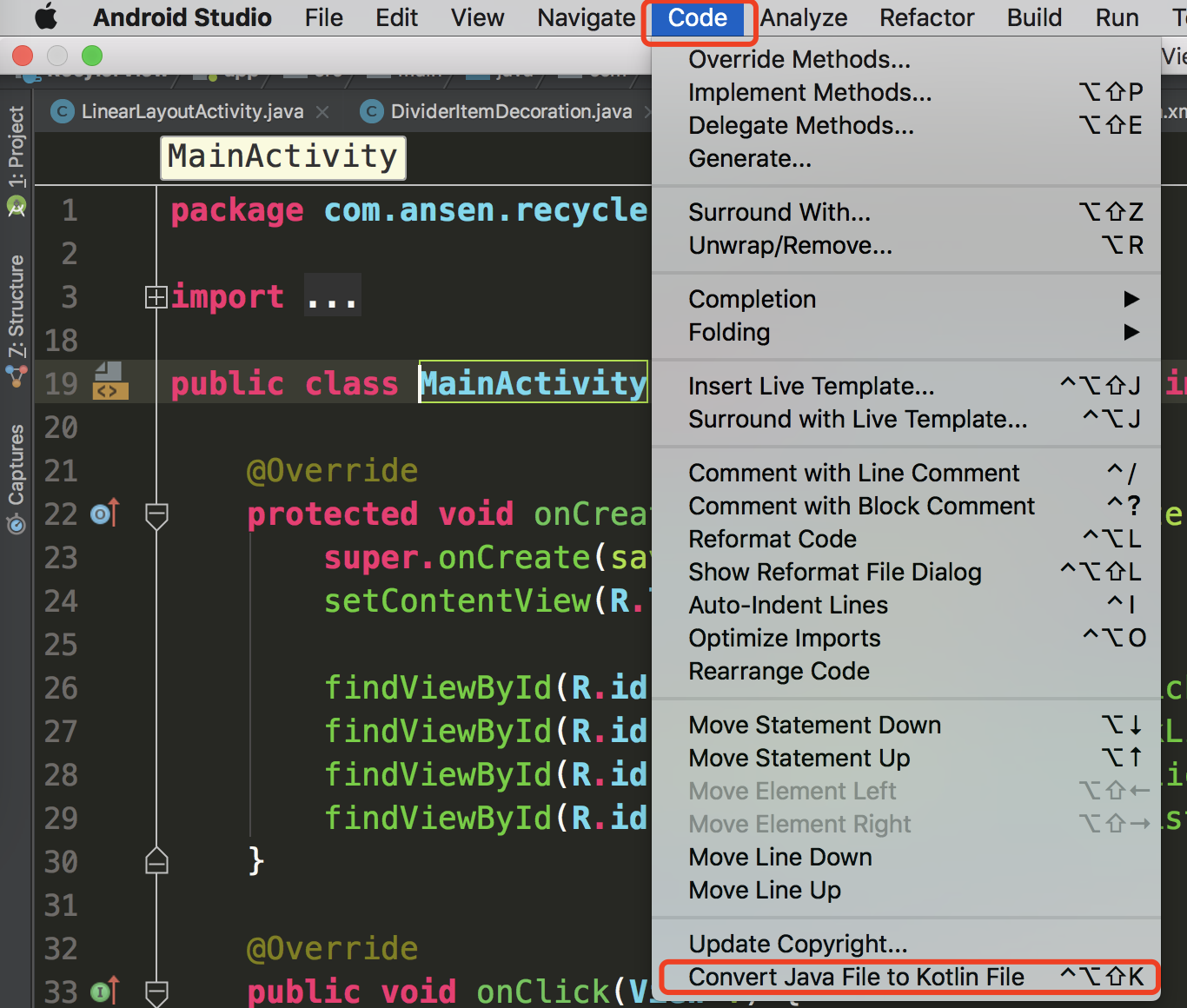
Task: Choose Insert Live Template...
Action: click(x=906, y=386)
